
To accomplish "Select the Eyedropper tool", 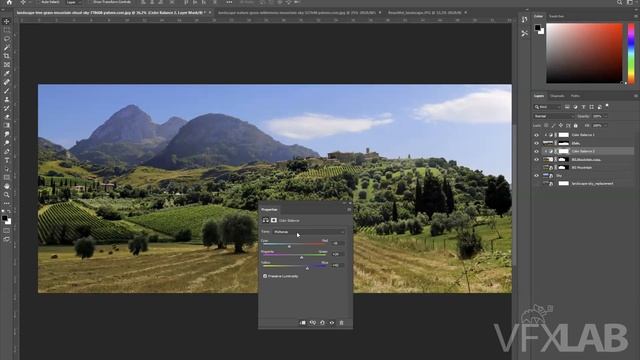I will (x=7, y=73).
